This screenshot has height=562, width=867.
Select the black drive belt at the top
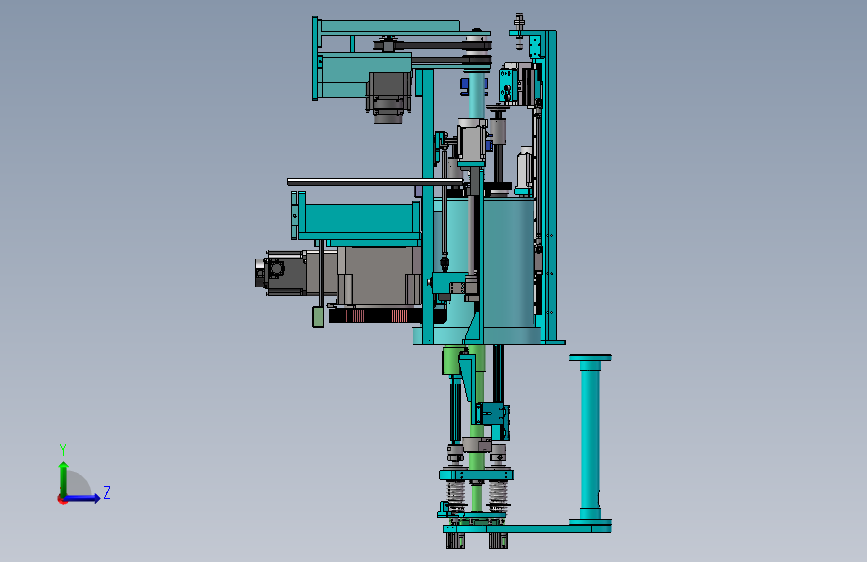coord(433,45)
